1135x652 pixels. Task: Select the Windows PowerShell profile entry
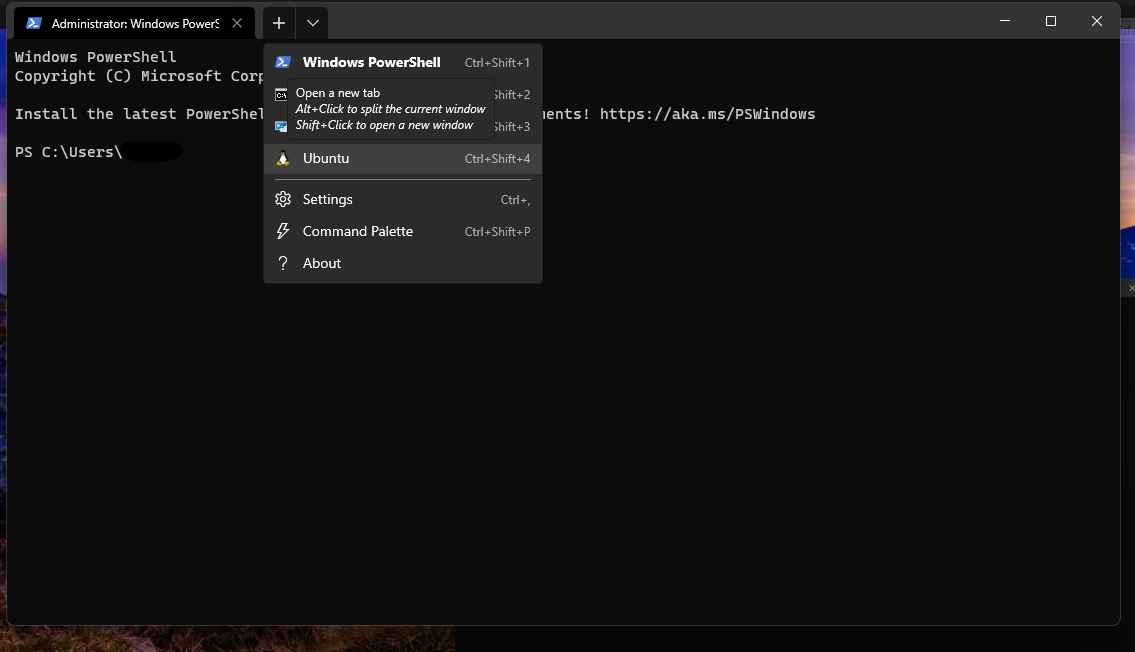click(403, 62)
